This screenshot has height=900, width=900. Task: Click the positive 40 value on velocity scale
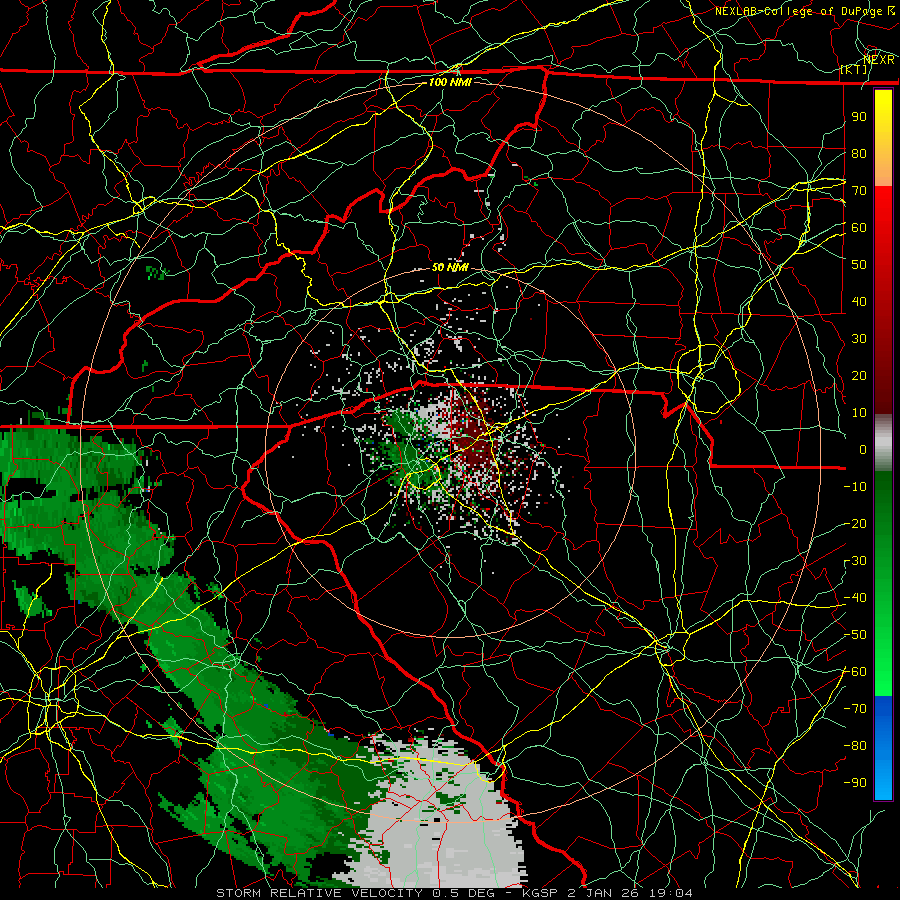pyautogui.click(x=859, y=301)
